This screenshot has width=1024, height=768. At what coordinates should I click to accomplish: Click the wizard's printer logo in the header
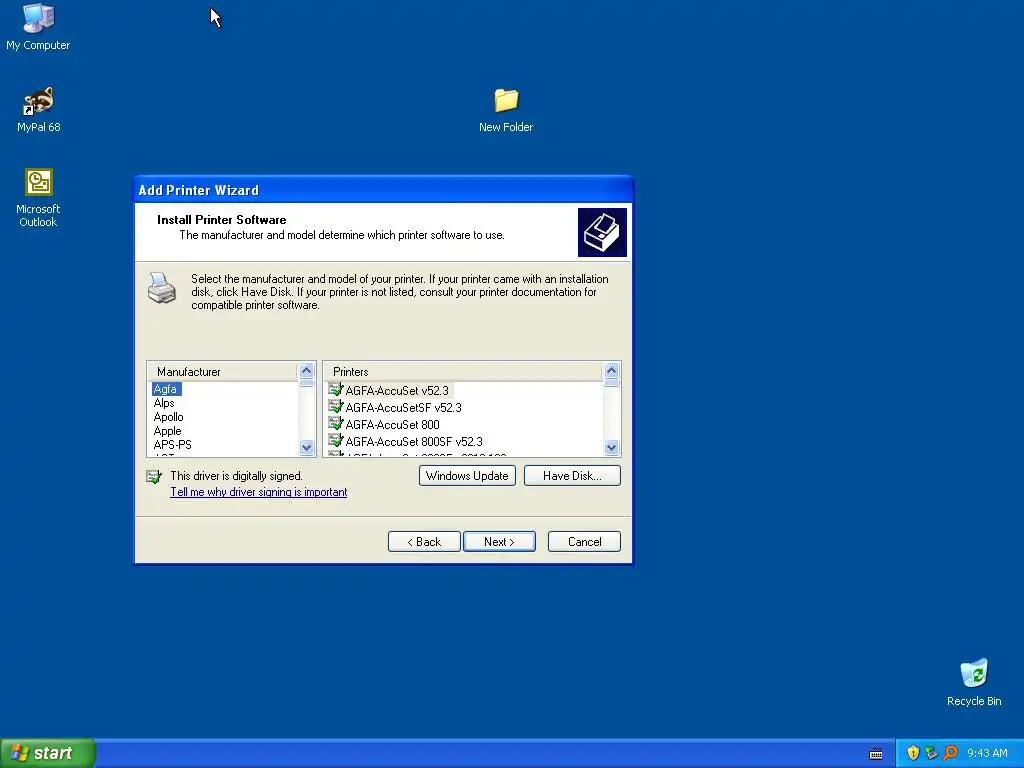click(x=602, y=232)
